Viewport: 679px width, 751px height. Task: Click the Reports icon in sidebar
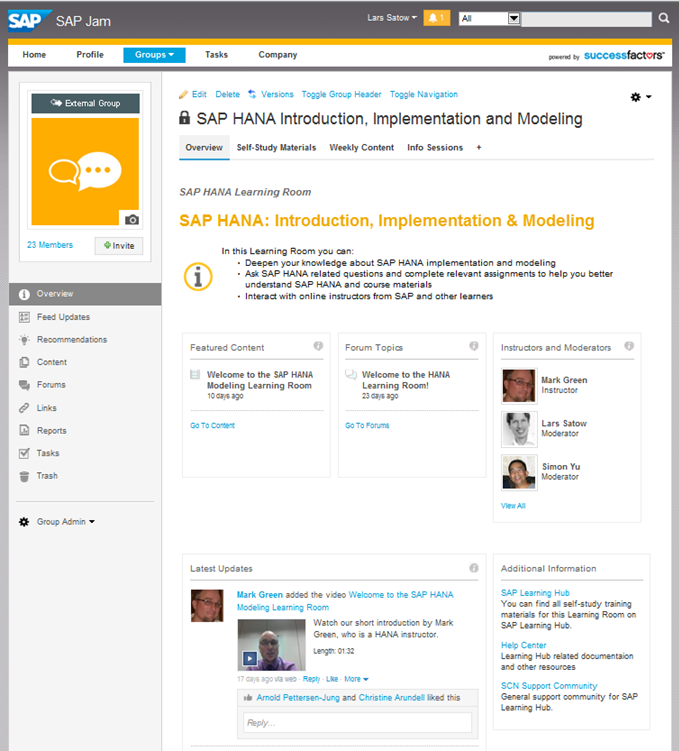tap(24, 430)
